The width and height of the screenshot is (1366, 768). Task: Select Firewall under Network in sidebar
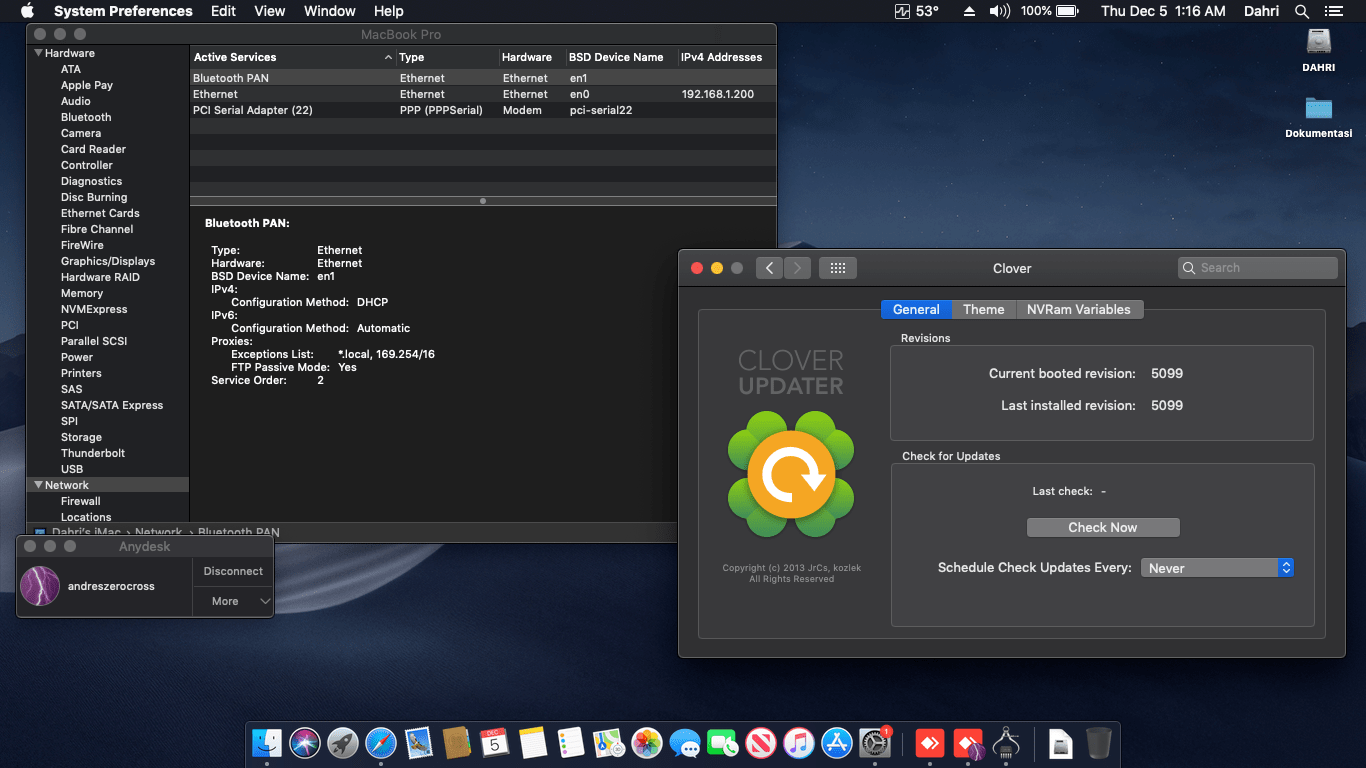coord(81,501)
